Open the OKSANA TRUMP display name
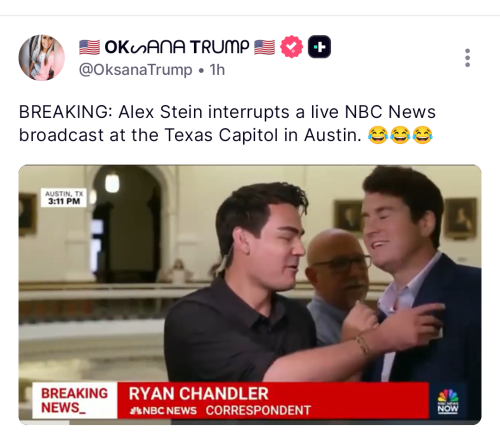The height and width of the screenshot is (438, 500). click(177, 47)
